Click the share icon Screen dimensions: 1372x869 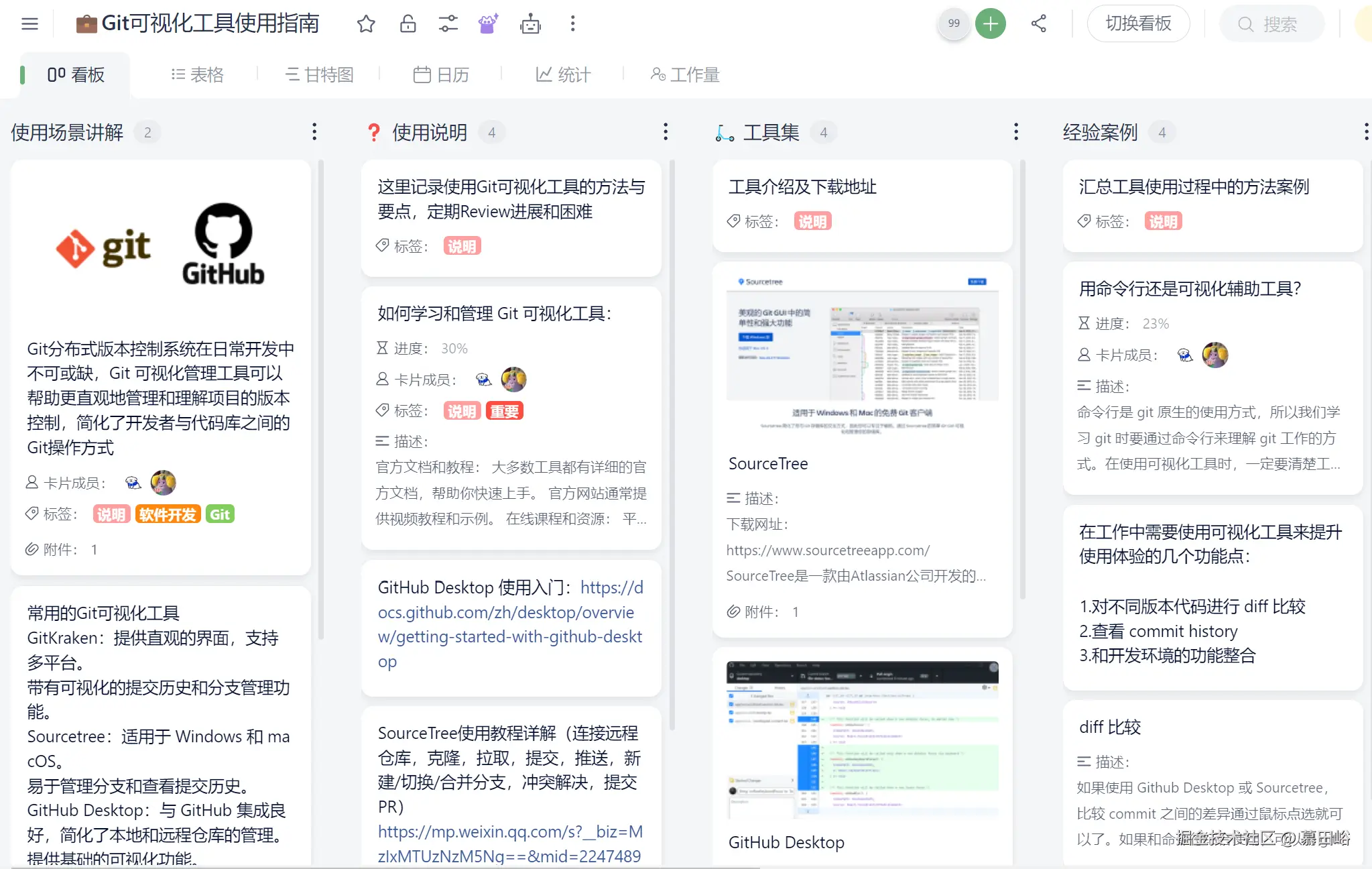1039,24
